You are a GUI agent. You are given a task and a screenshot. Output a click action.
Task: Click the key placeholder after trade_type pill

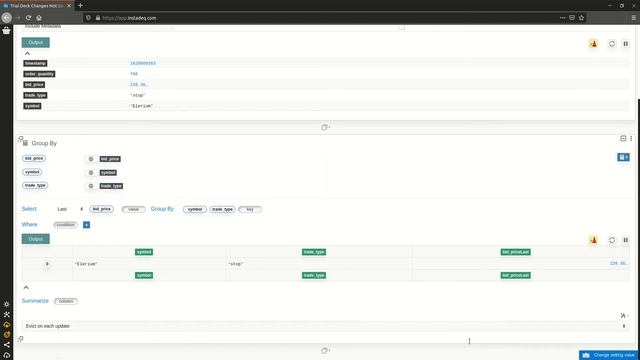point(250,209)
